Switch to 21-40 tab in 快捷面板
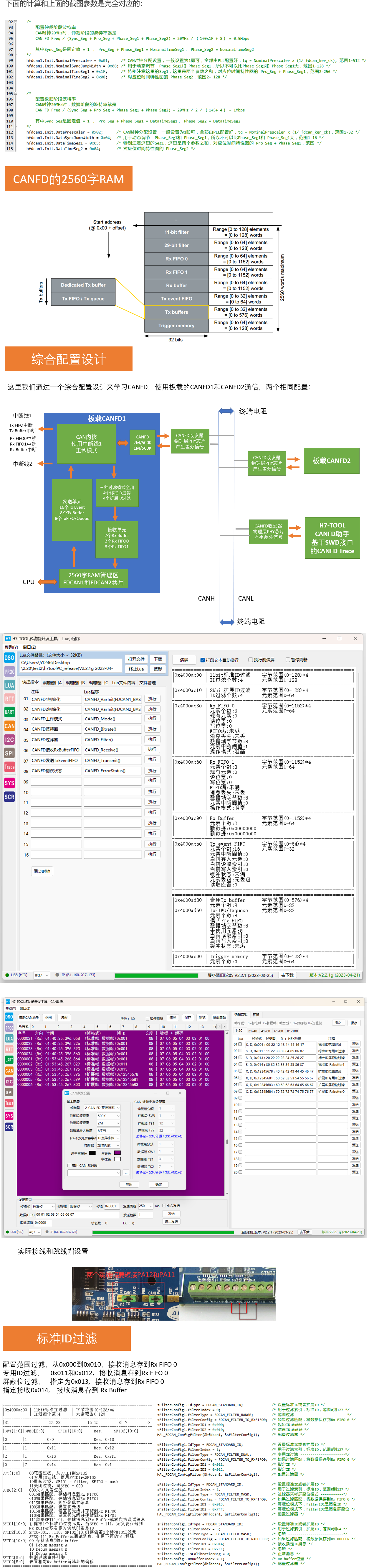 252,1031
